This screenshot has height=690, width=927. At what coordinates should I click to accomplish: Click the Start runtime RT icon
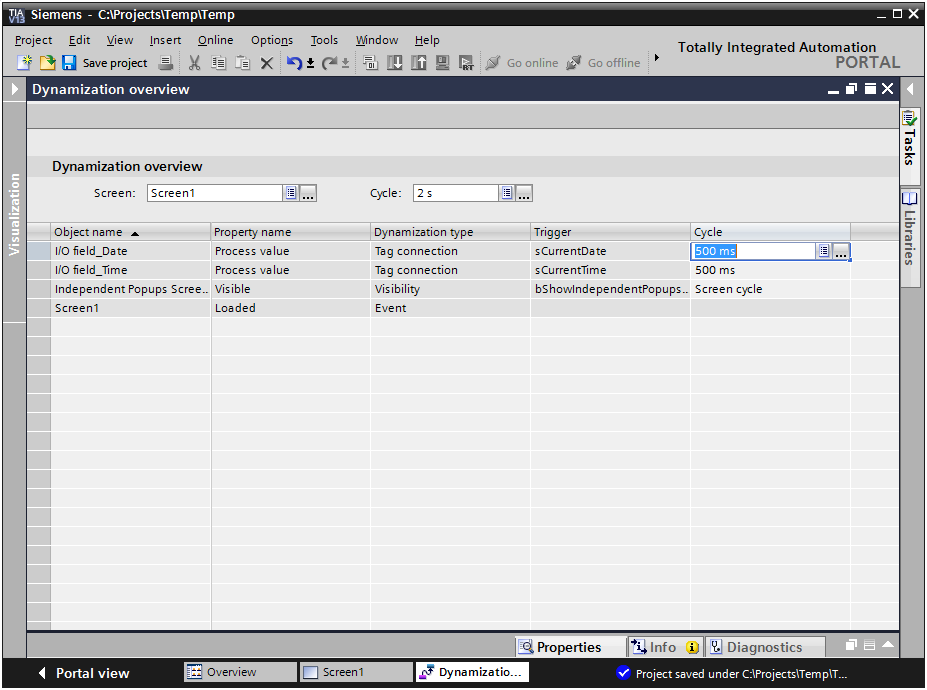pos(466,63)
